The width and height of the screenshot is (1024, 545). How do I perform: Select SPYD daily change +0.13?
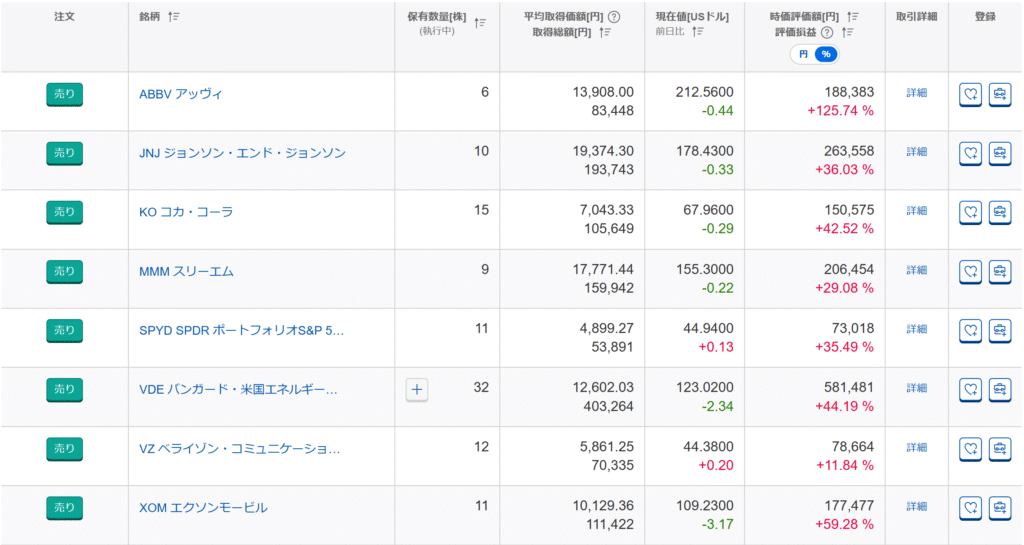716,347
